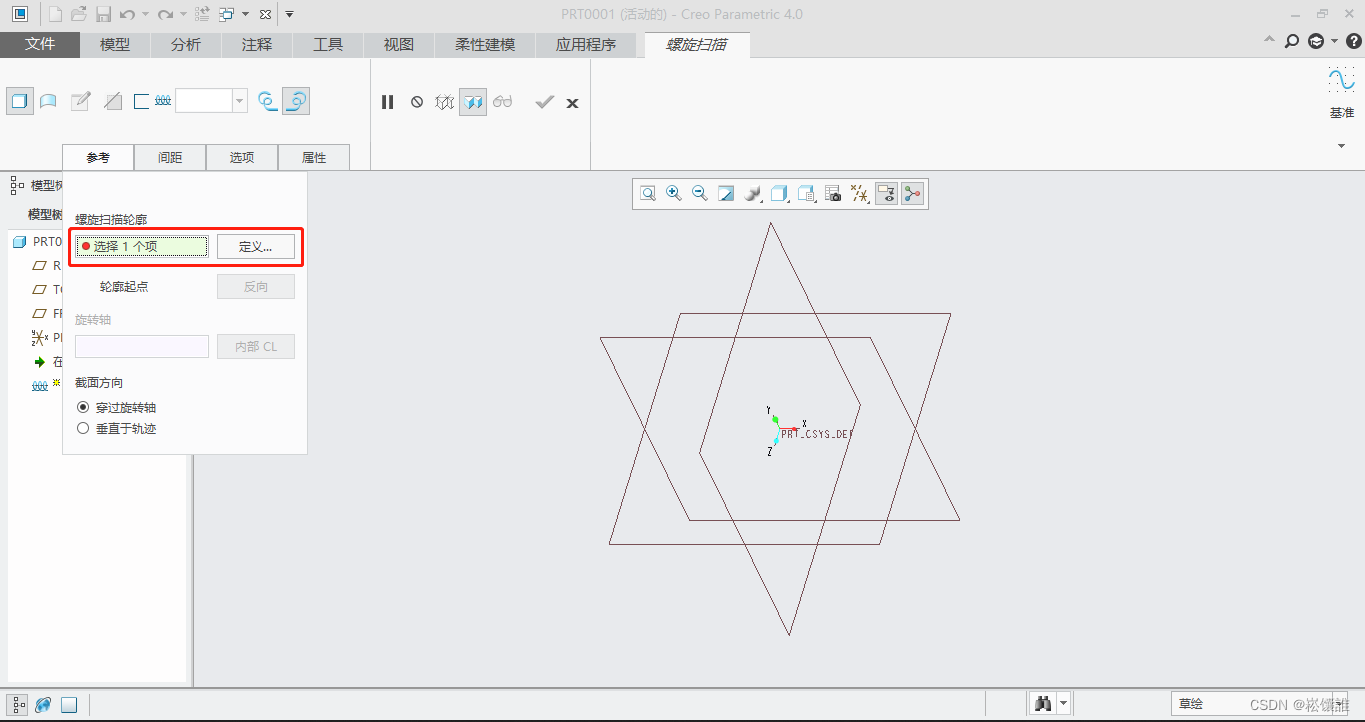Open the 选项 tab
Screen dimensions: 1365x722
pos(242,158)
